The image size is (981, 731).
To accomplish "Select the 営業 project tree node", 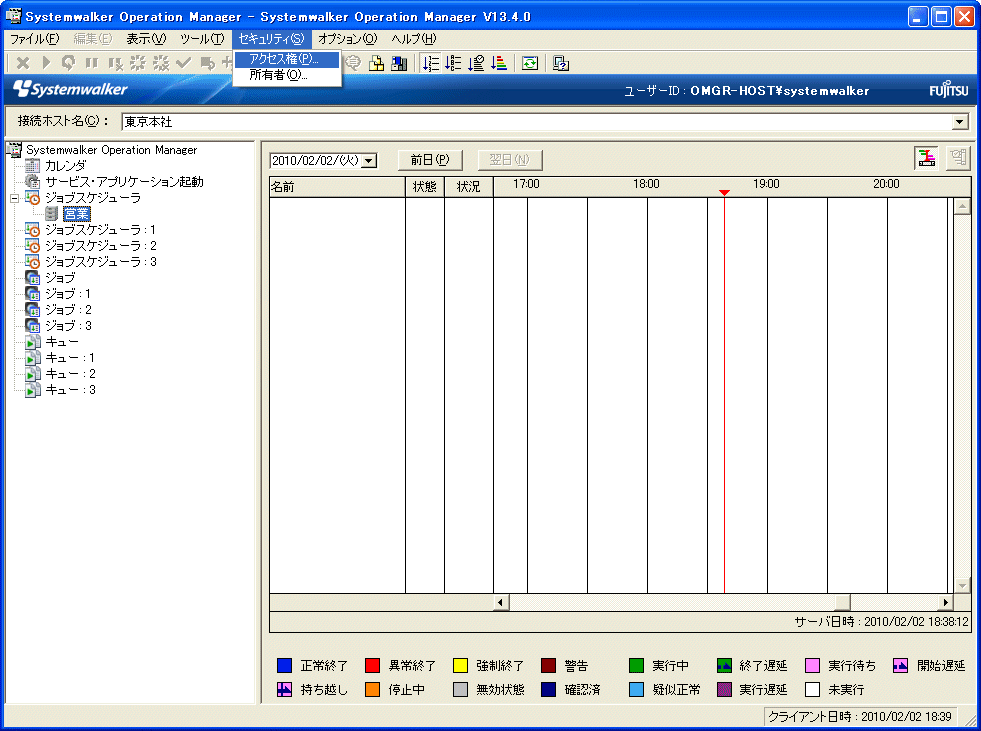I will coord(77,214).
